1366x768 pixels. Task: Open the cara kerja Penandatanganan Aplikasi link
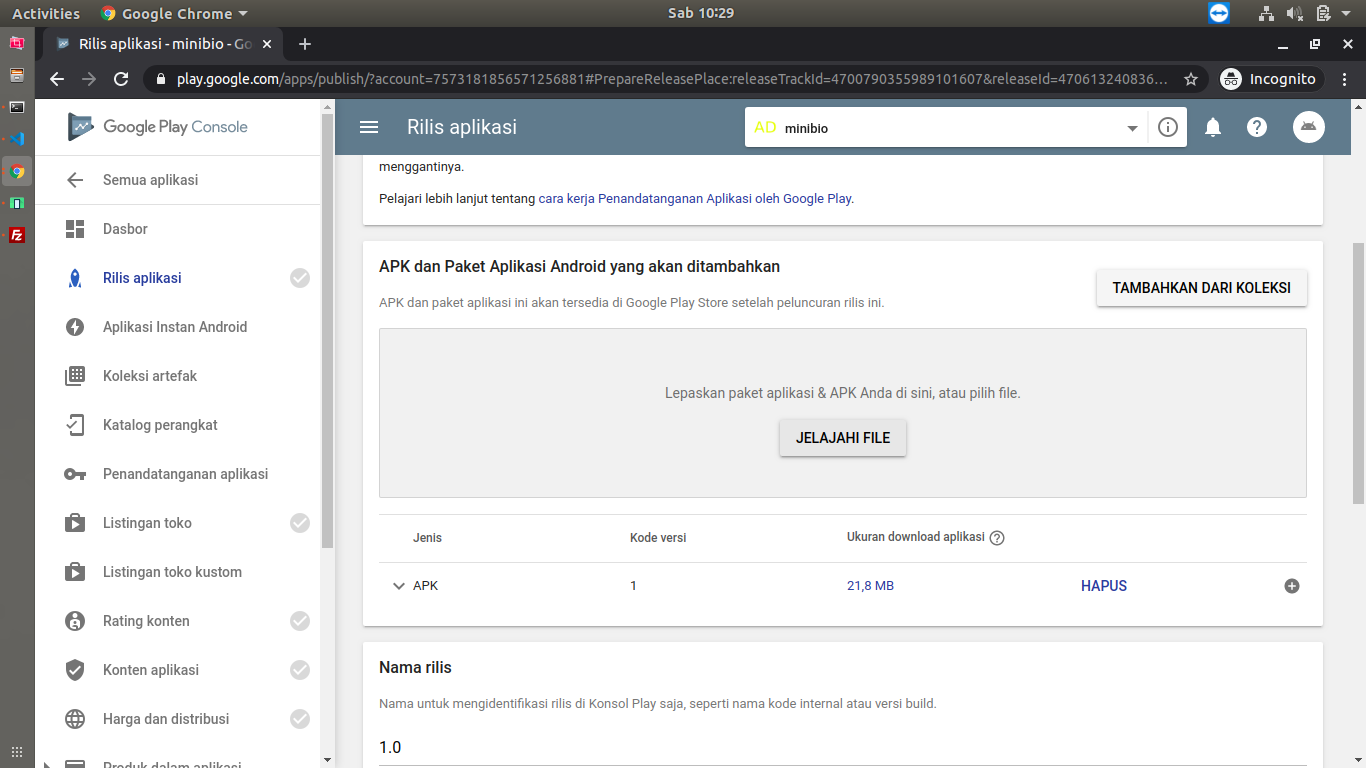[x=695, y=198]
